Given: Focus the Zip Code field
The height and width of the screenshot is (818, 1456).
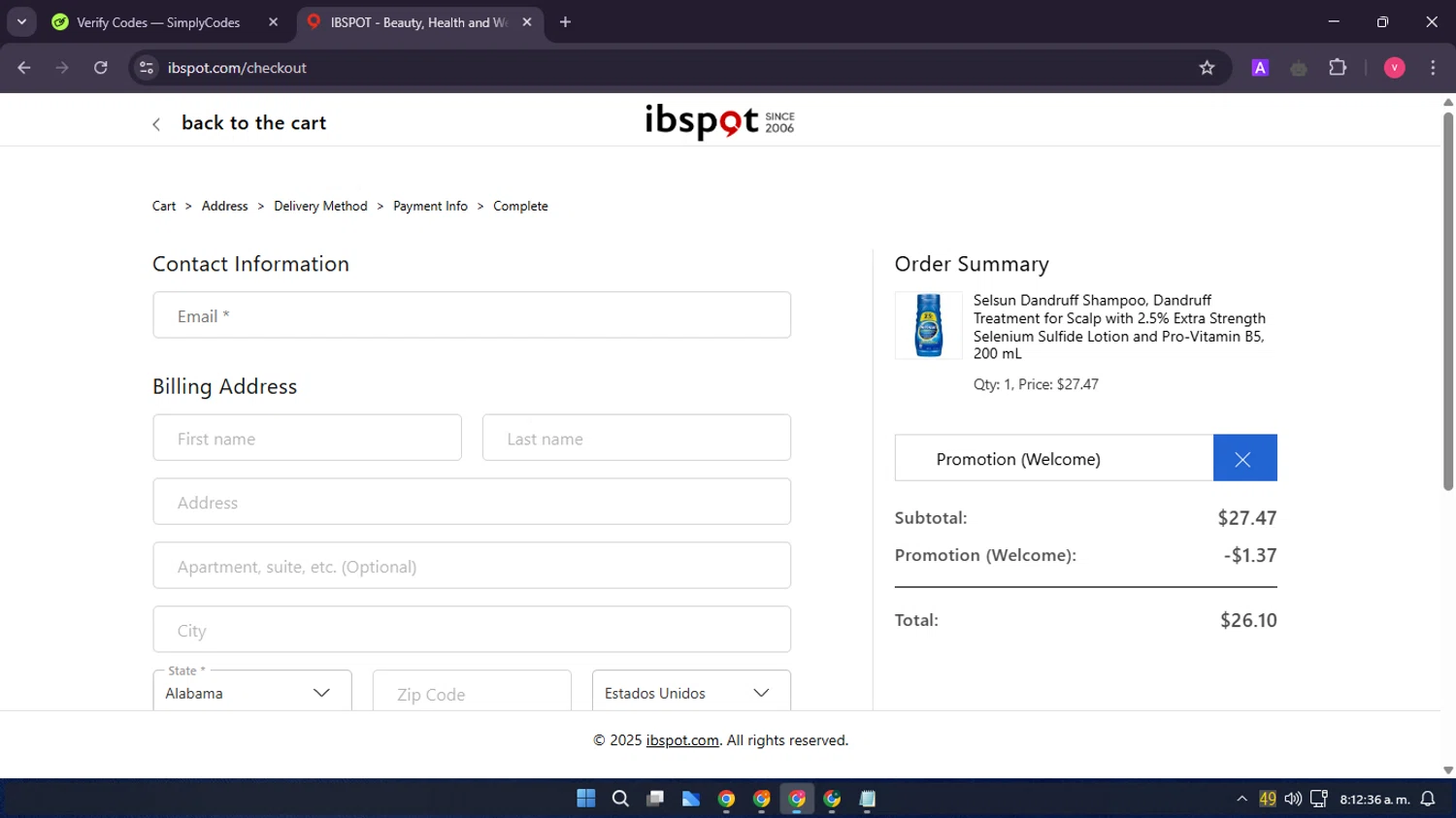Looking at the screenshot, I should (472, 692).
